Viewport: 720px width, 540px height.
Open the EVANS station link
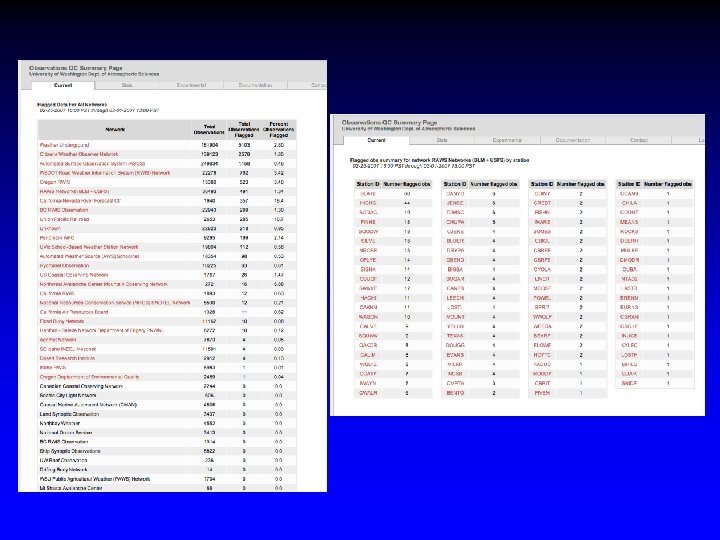(x=455, y=355)
